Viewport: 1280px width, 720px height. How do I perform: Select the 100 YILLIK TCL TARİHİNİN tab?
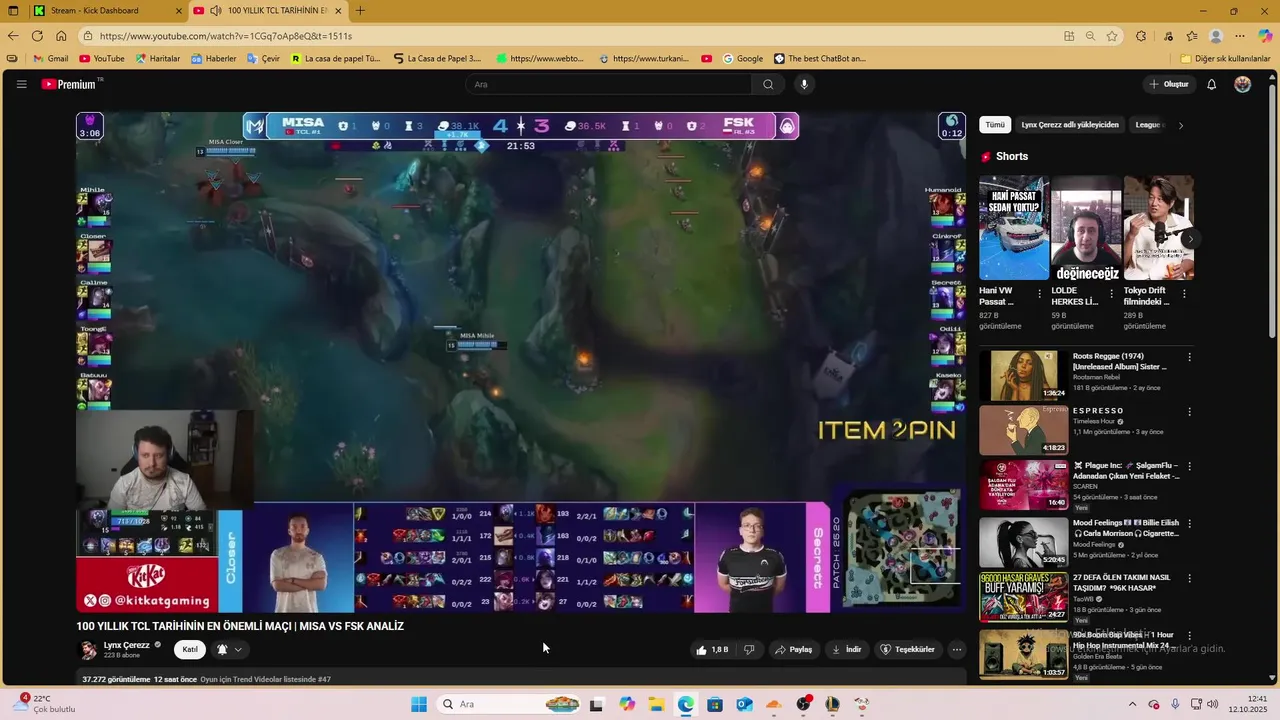click(268, 11)
